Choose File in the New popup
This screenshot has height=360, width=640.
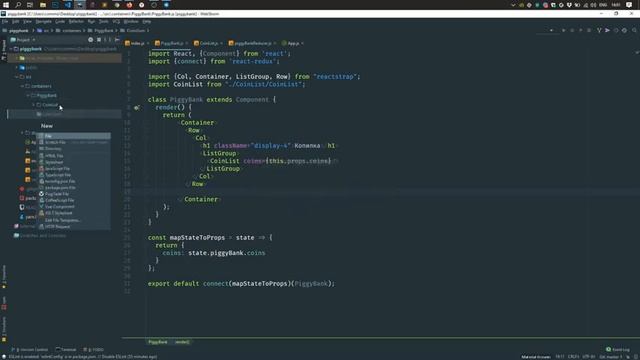[73, 136]
